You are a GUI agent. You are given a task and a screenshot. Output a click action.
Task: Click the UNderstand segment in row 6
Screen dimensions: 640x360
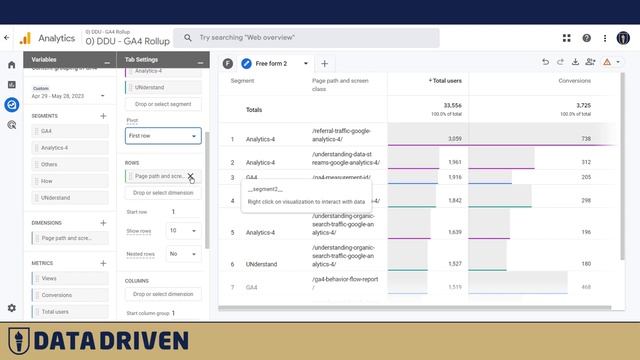pyautogui.click(x=261, y=264)
